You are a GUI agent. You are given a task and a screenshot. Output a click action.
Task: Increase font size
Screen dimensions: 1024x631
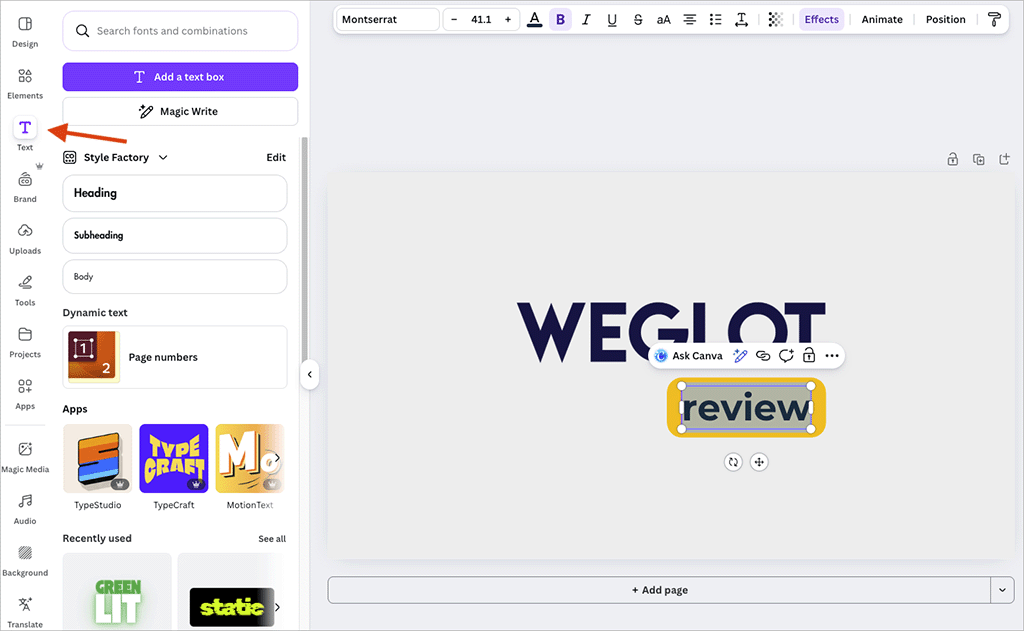[x=507, y=20]
